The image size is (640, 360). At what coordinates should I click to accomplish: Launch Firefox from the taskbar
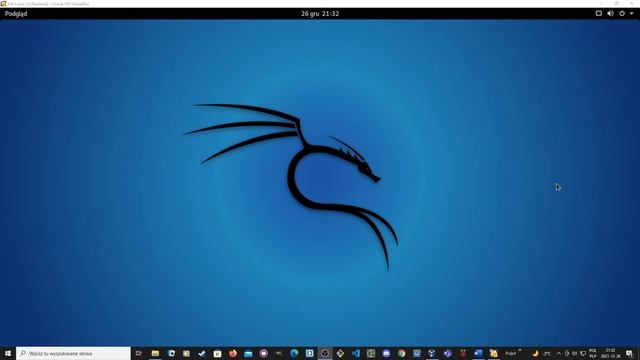pos(233,353)
